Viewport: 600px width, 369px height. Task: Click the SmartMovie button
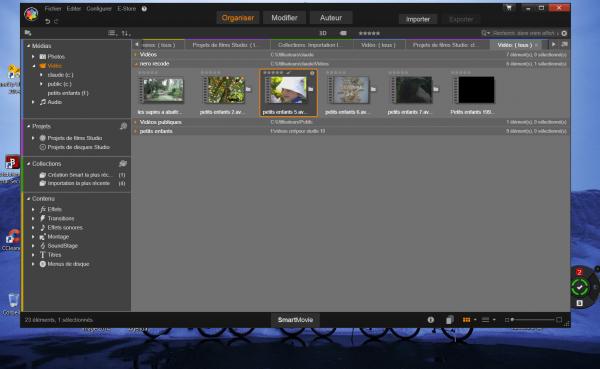point(295,320)
